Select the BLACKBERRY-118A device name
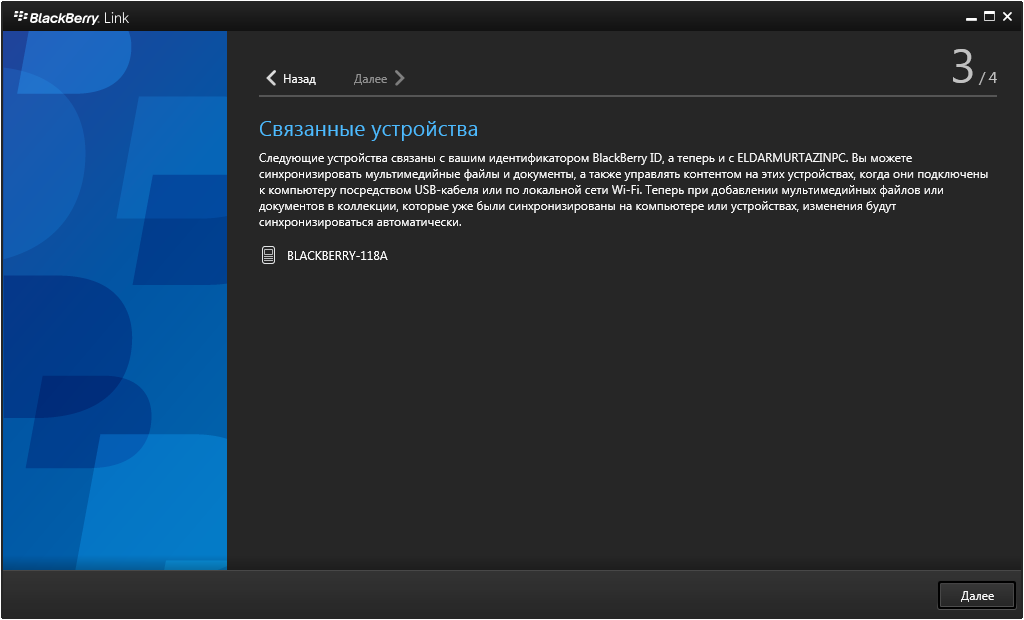Image resolution: width=1024 pixels, height=620 pixels. click(337, 255)
